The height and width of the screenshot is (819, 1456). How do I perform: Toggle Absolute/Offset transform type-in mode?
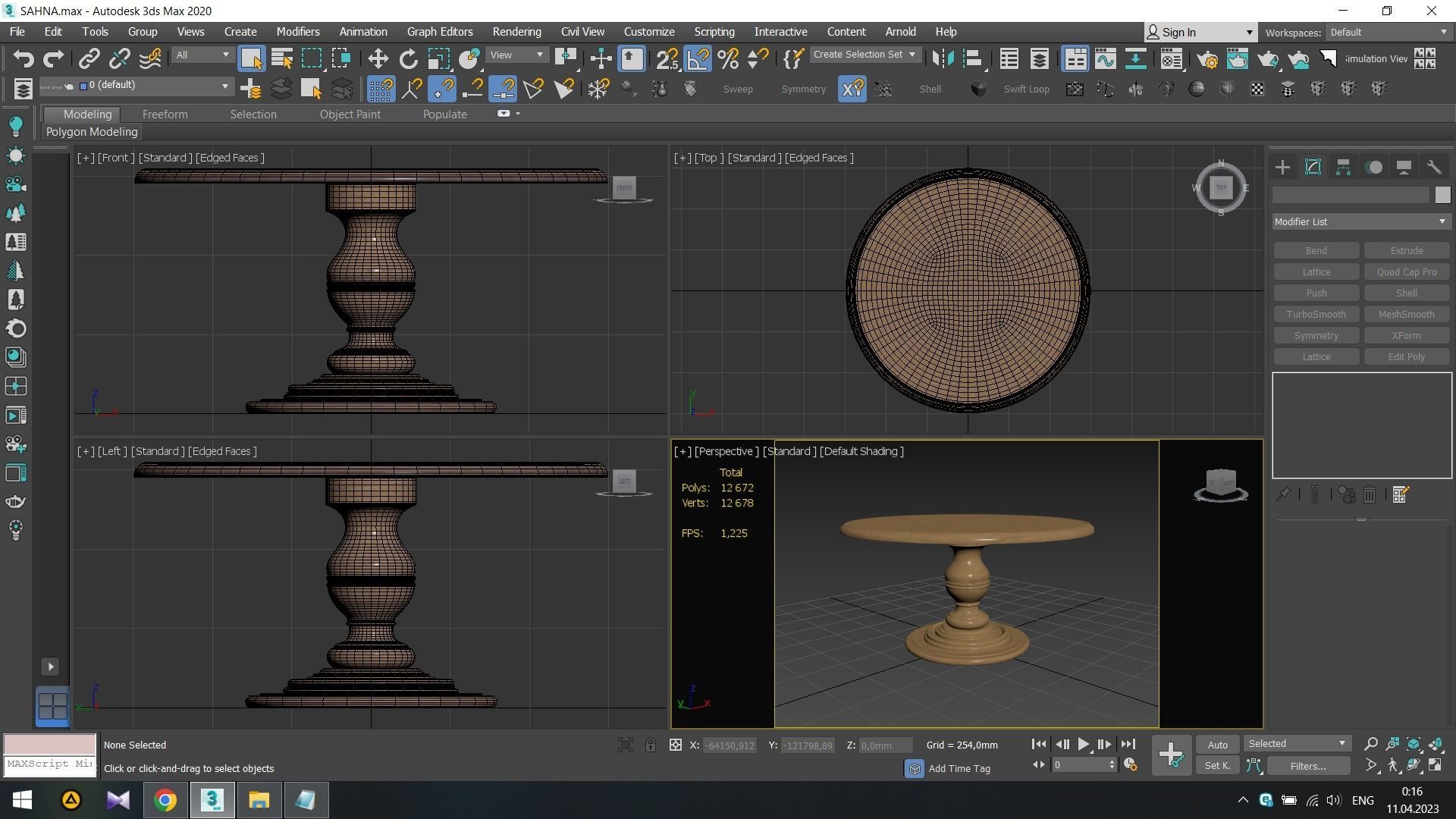(x=675, y=745)
